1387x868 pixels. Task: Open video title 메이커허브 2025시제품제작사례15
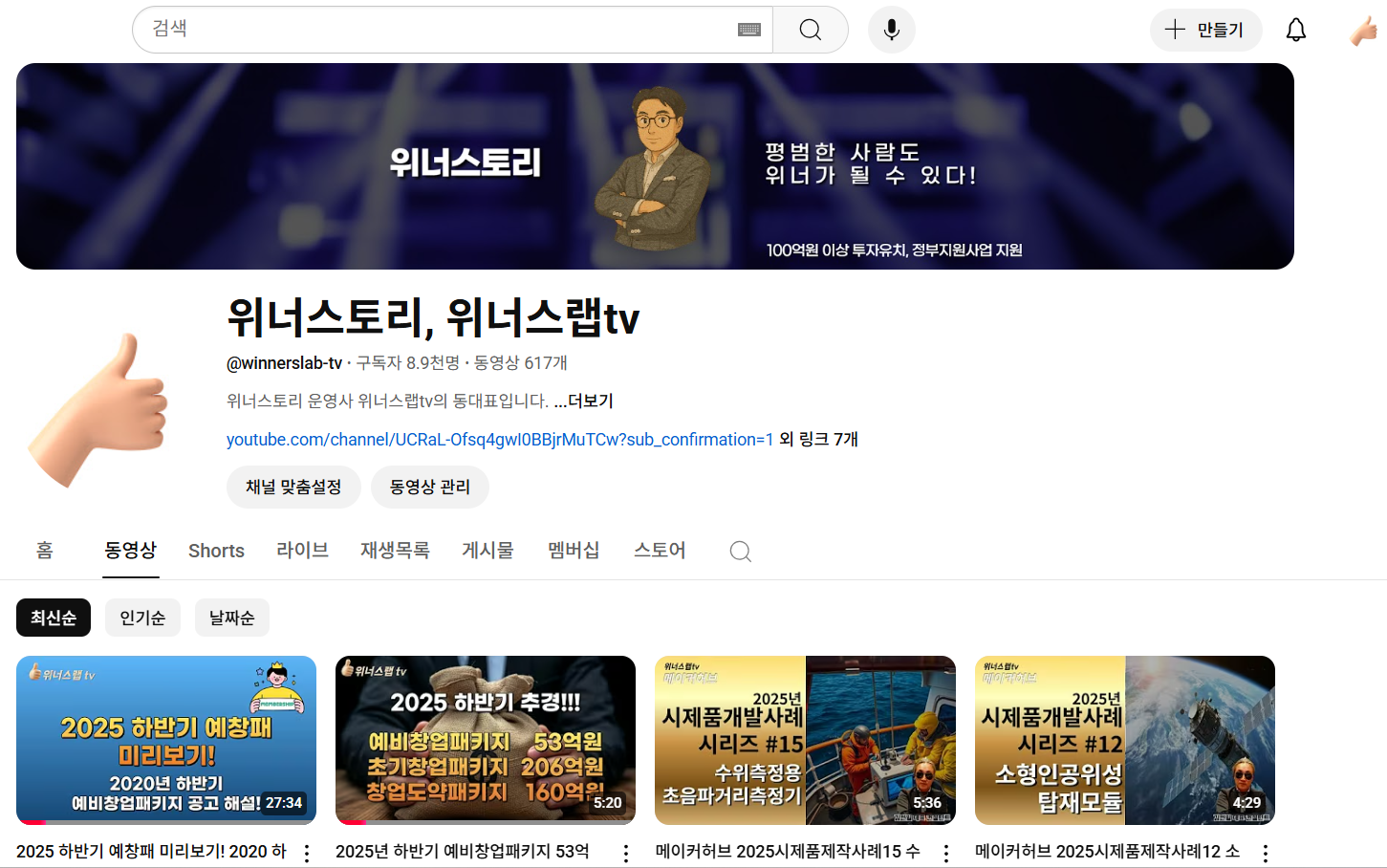[788, 852]
